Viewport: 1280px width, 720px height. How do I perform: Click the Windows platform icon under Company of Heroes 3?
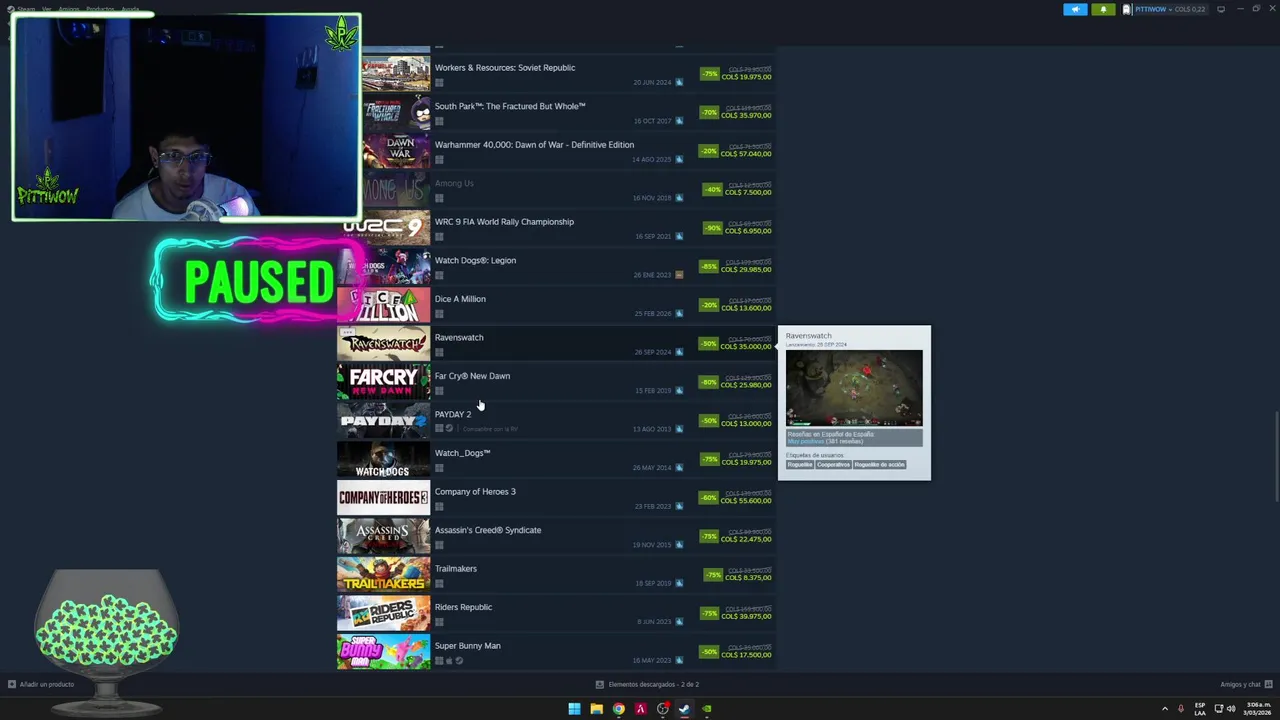click(439, 506)
